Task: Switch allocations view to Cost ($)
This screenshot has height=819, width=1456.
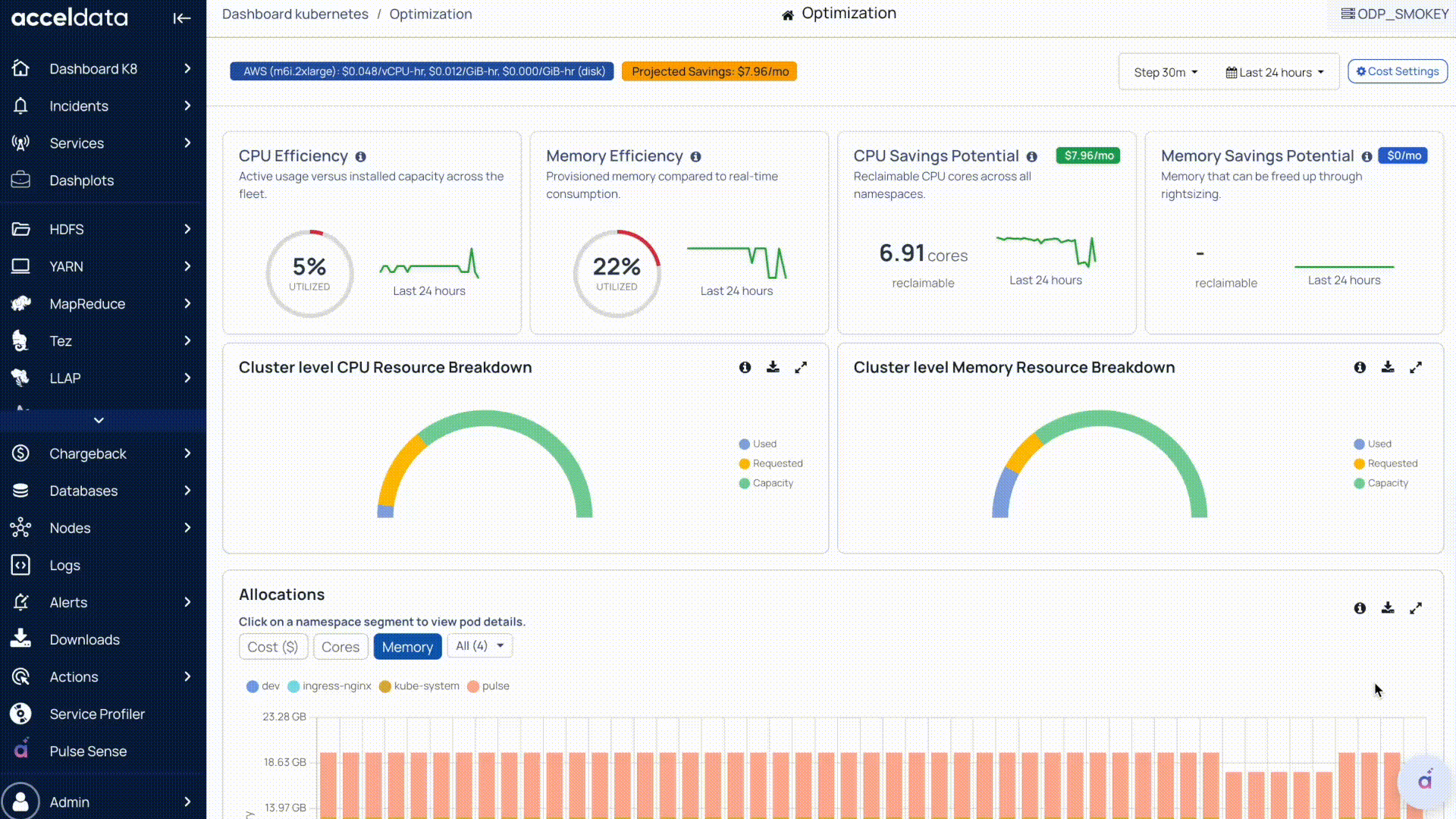Action: pos(273,647)
